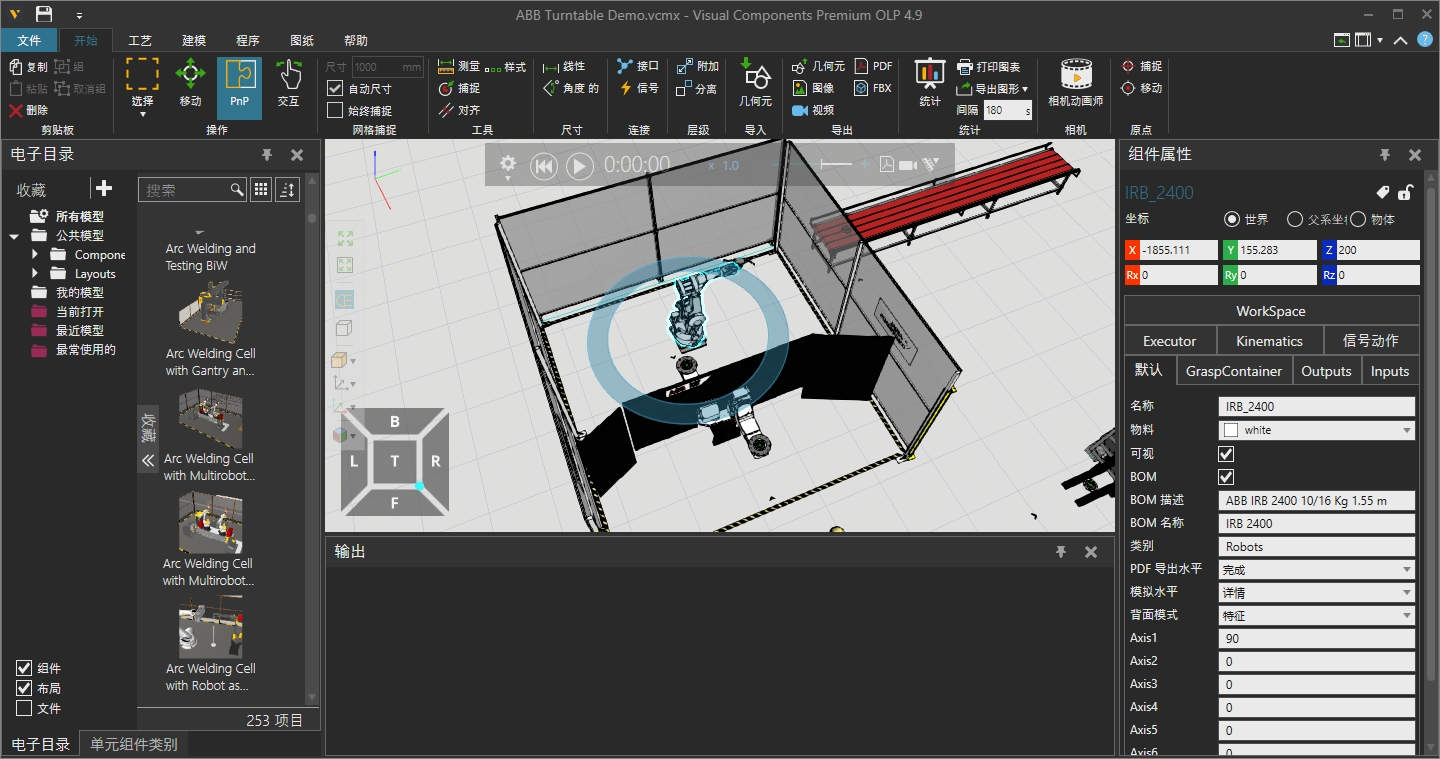1440x759 pixels.
Task: Click the 分离 detach hierarchy tool
Action: [697, 88]
